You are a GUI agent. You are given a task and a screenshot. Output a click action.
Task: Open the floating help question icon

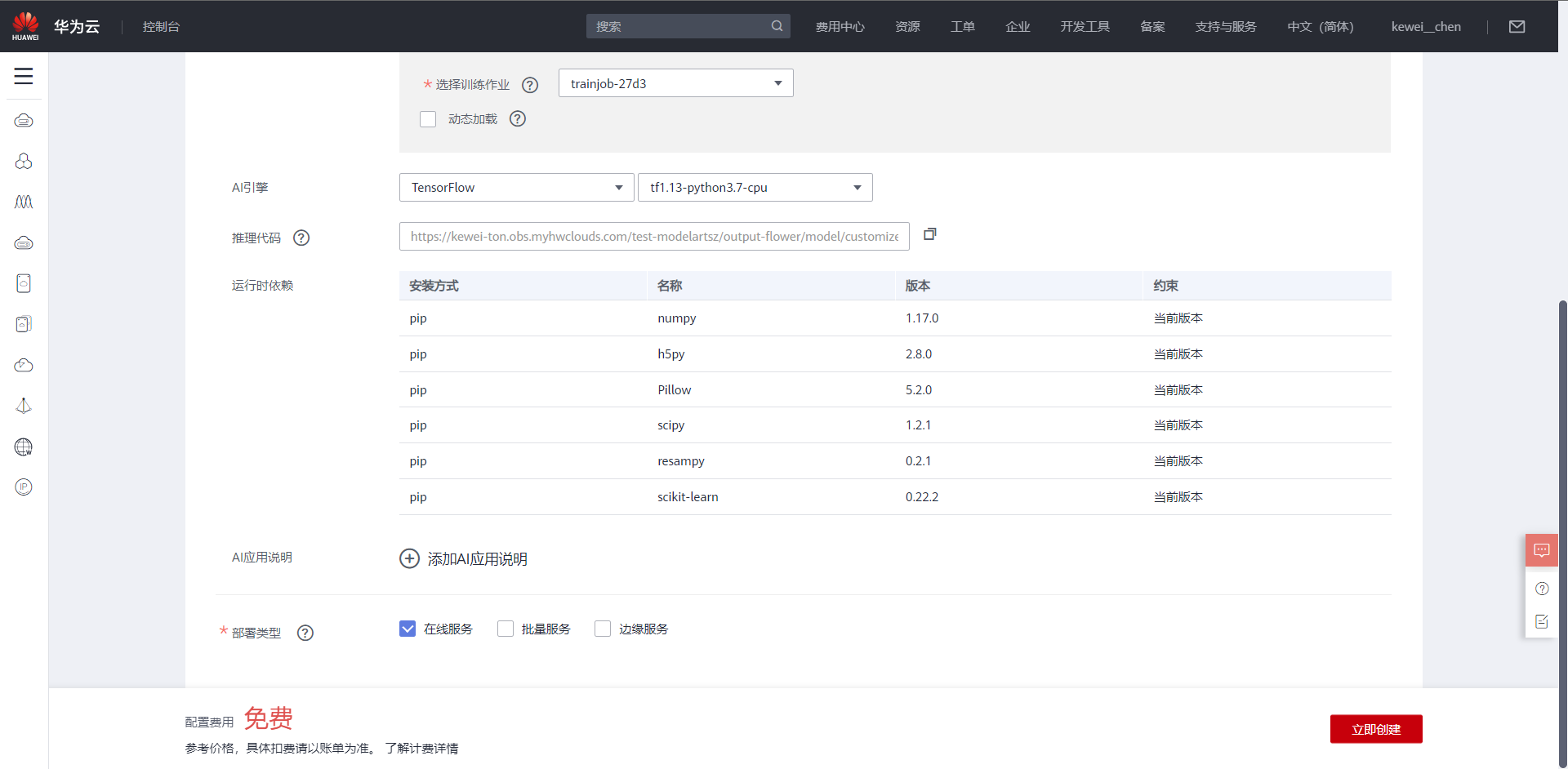coord(1542,589)
